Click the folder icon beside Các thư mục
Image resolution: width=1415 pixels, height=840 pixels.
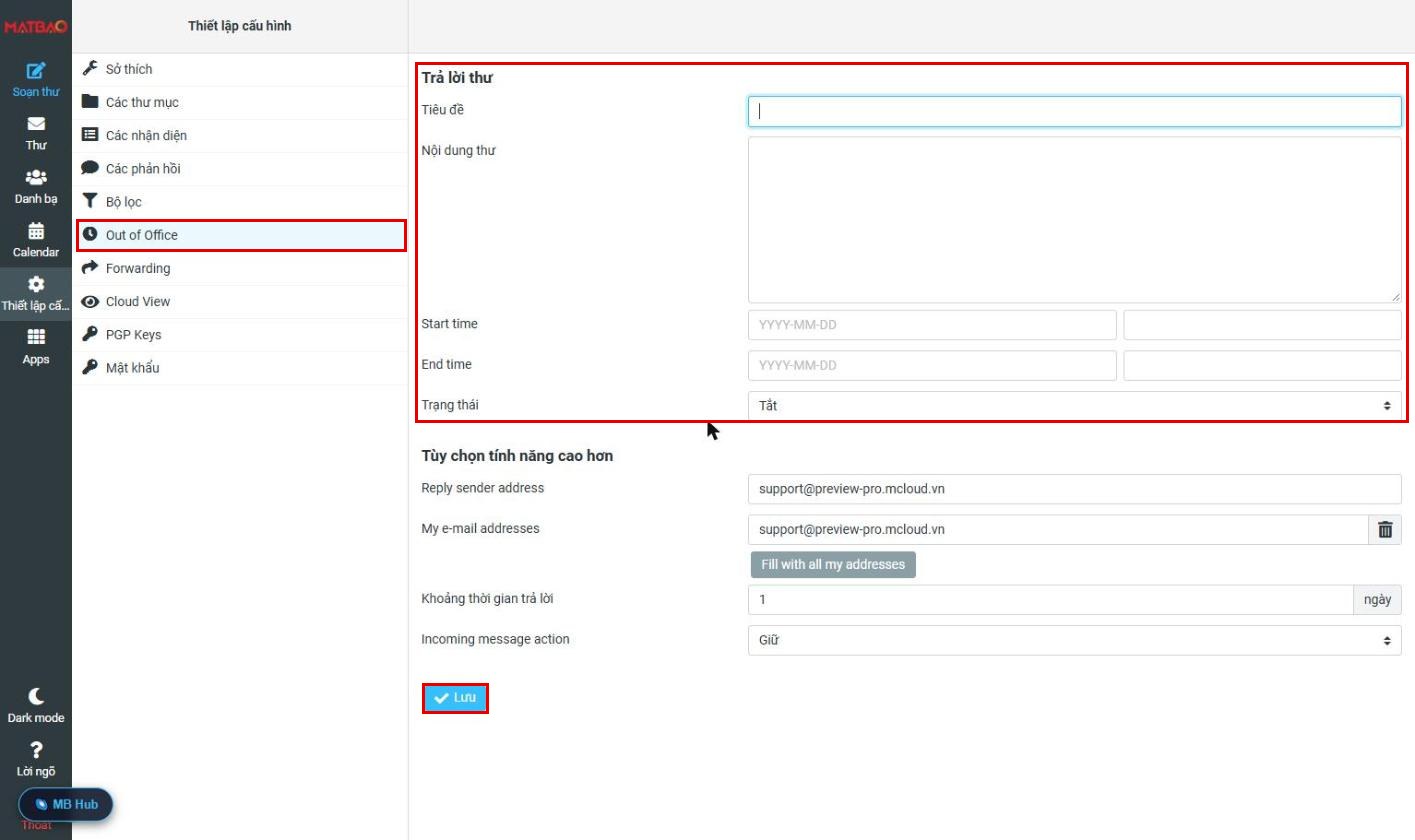click(90, 102)
